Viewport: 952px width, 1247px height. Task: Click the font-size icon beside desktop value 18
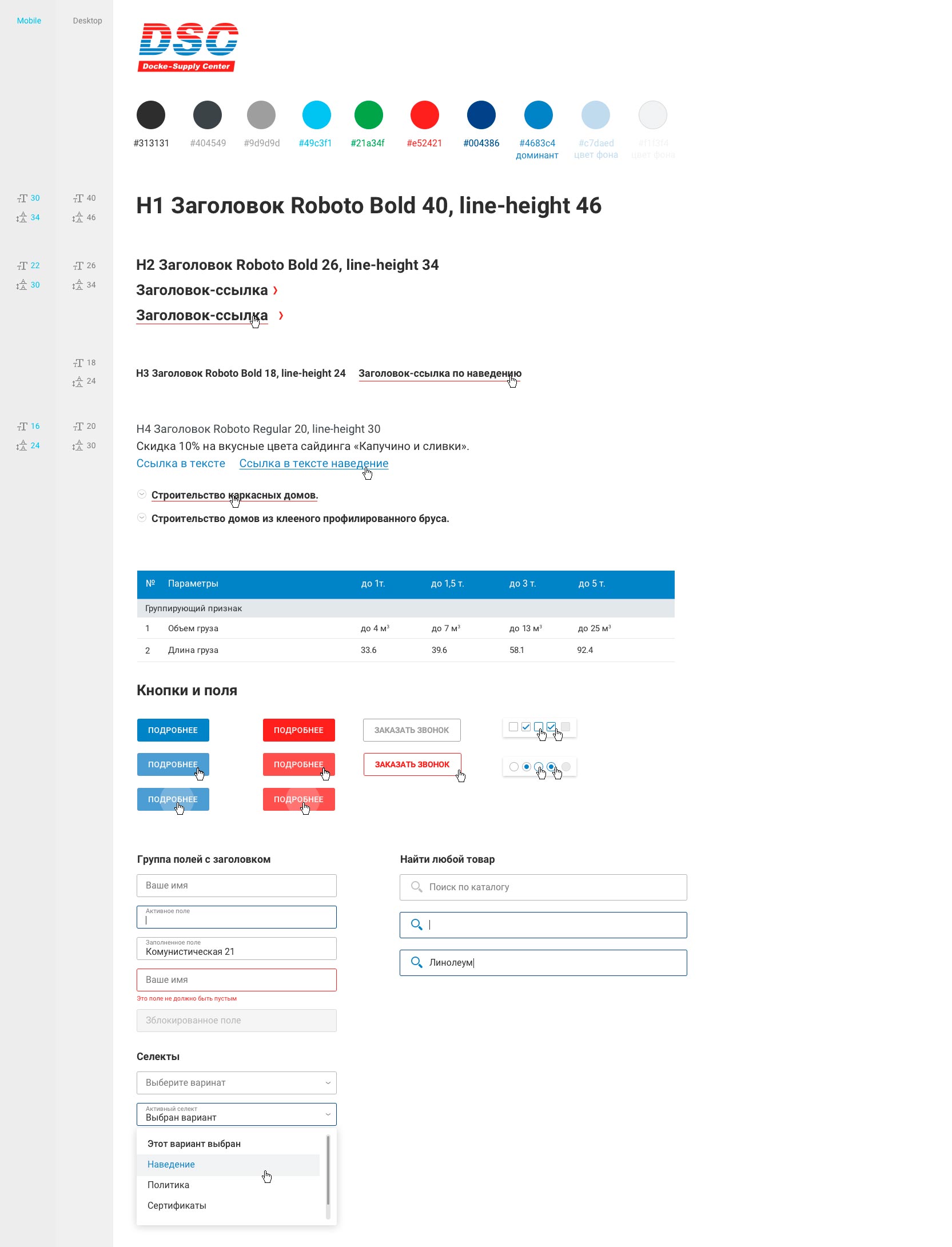(78, 363)
